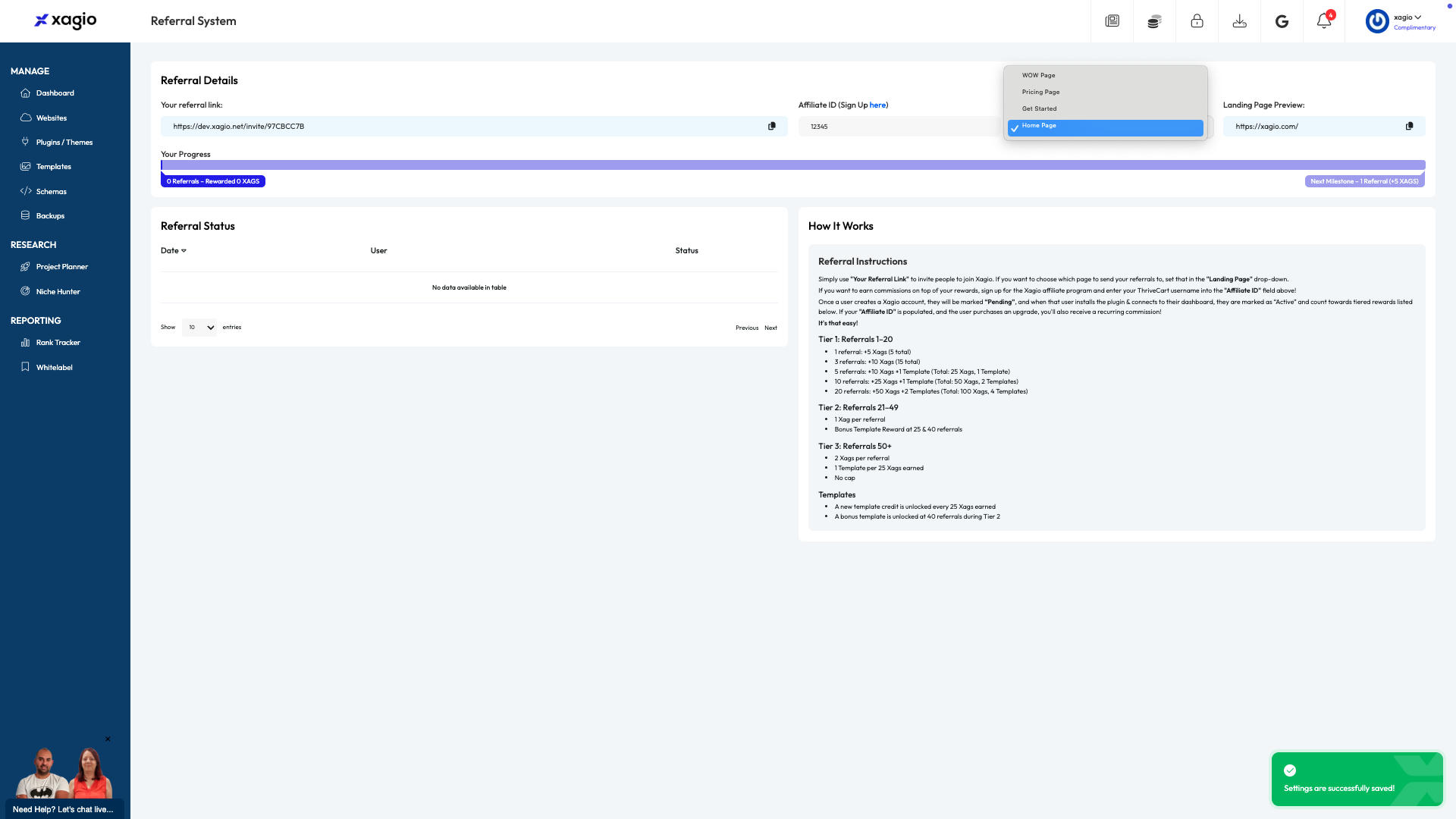
Task: Sort by the Status column header
Action: tap(687, 250)
